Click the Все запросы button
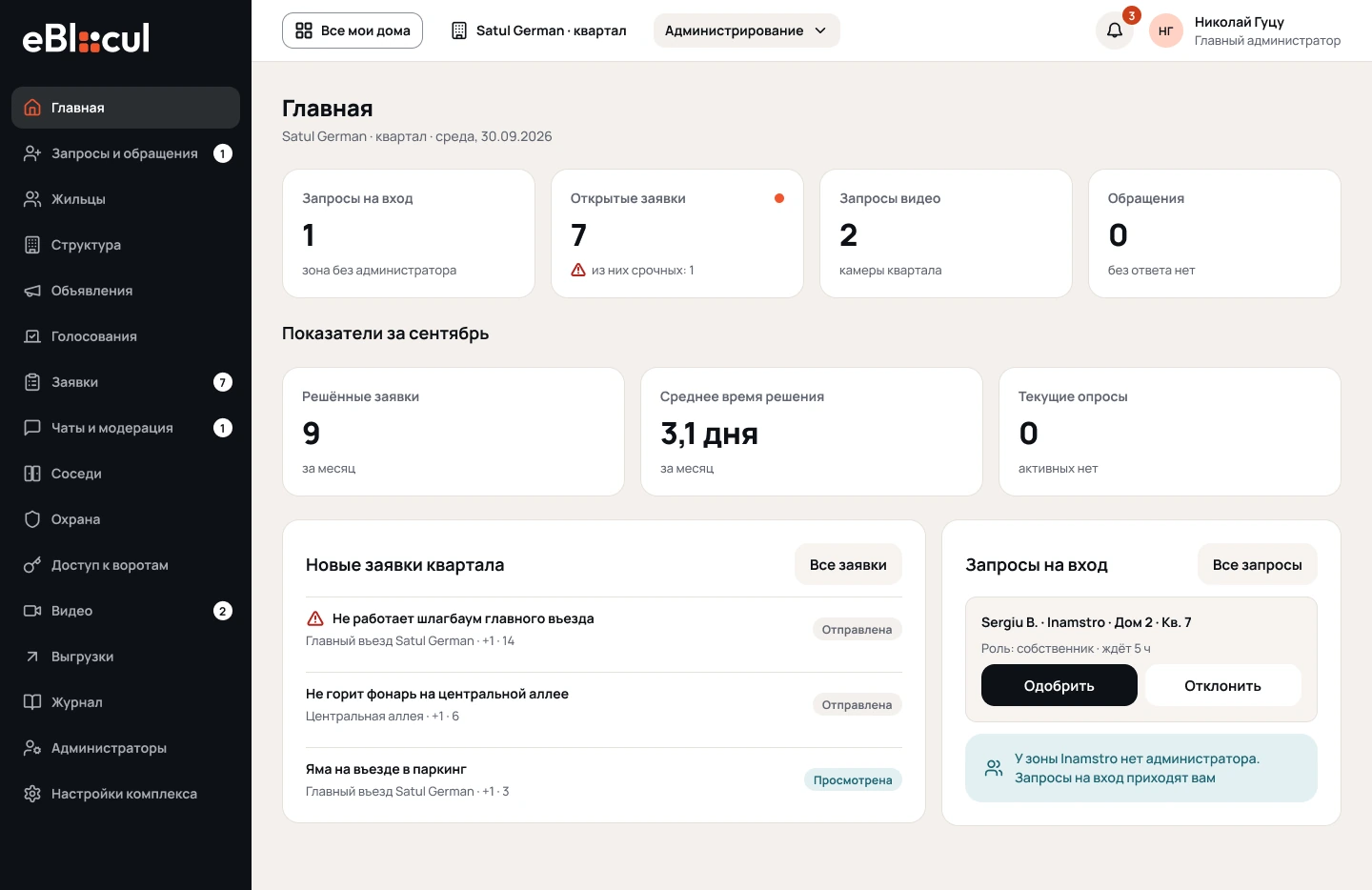The height and width of the screenshot is (890, 1372). click(1258, 565)
